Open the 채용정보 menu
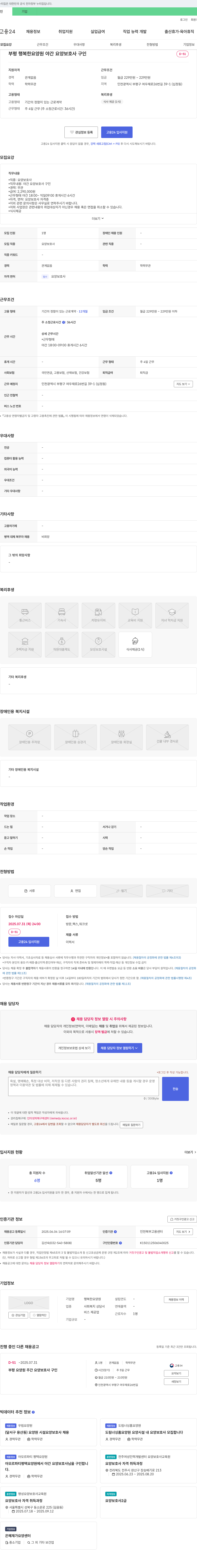This screenshot has width=197, height=1568. 33,32
